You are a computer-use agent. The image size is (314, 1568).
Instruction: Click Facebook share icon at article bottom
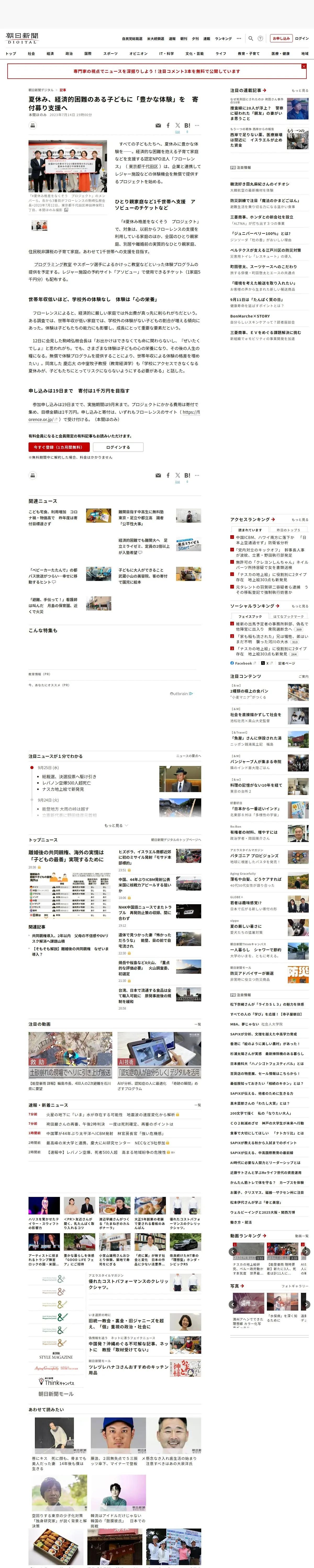168,475
